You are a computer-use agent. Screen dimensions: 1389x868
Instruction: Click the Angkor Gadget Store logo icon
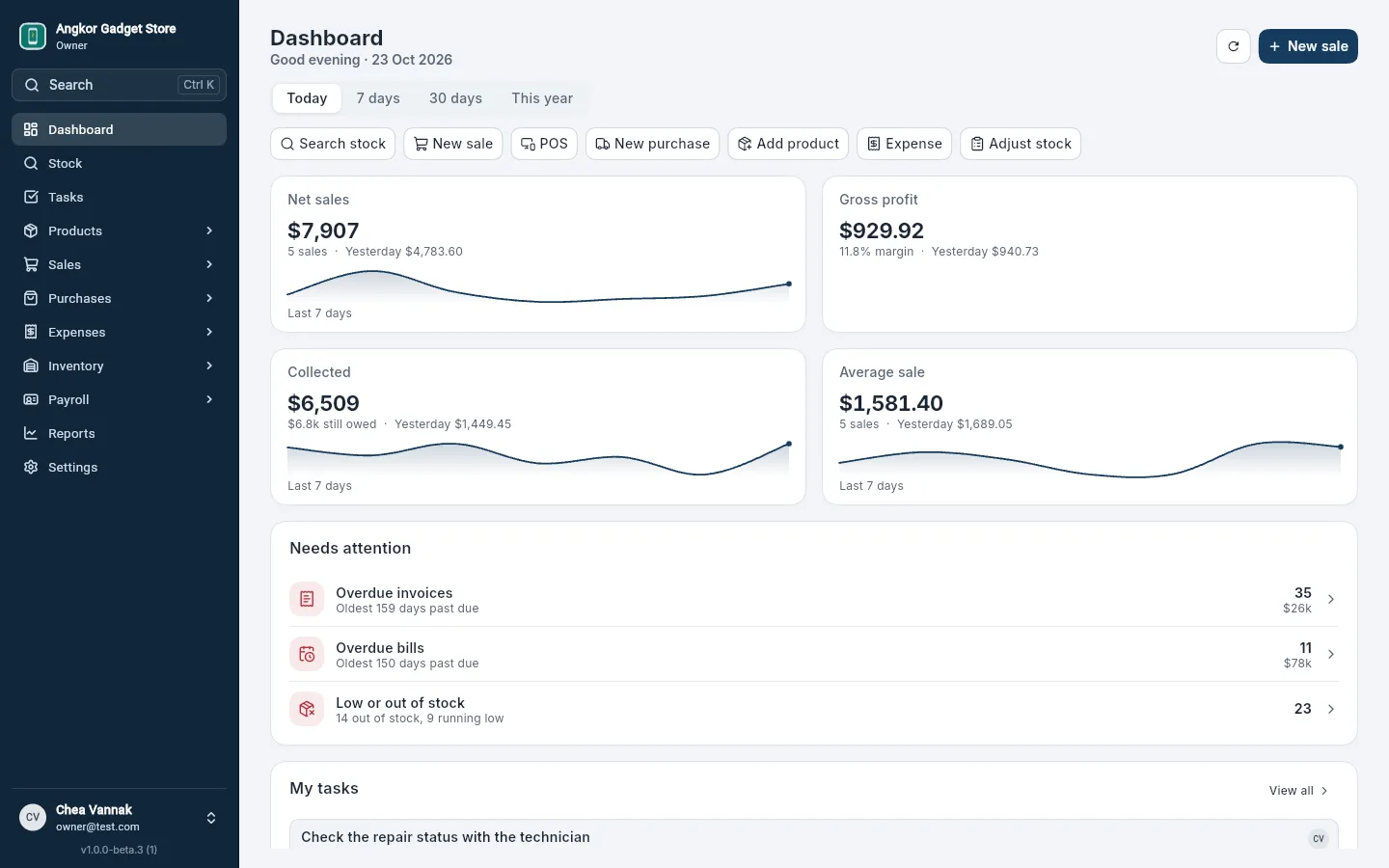[33, 37]
